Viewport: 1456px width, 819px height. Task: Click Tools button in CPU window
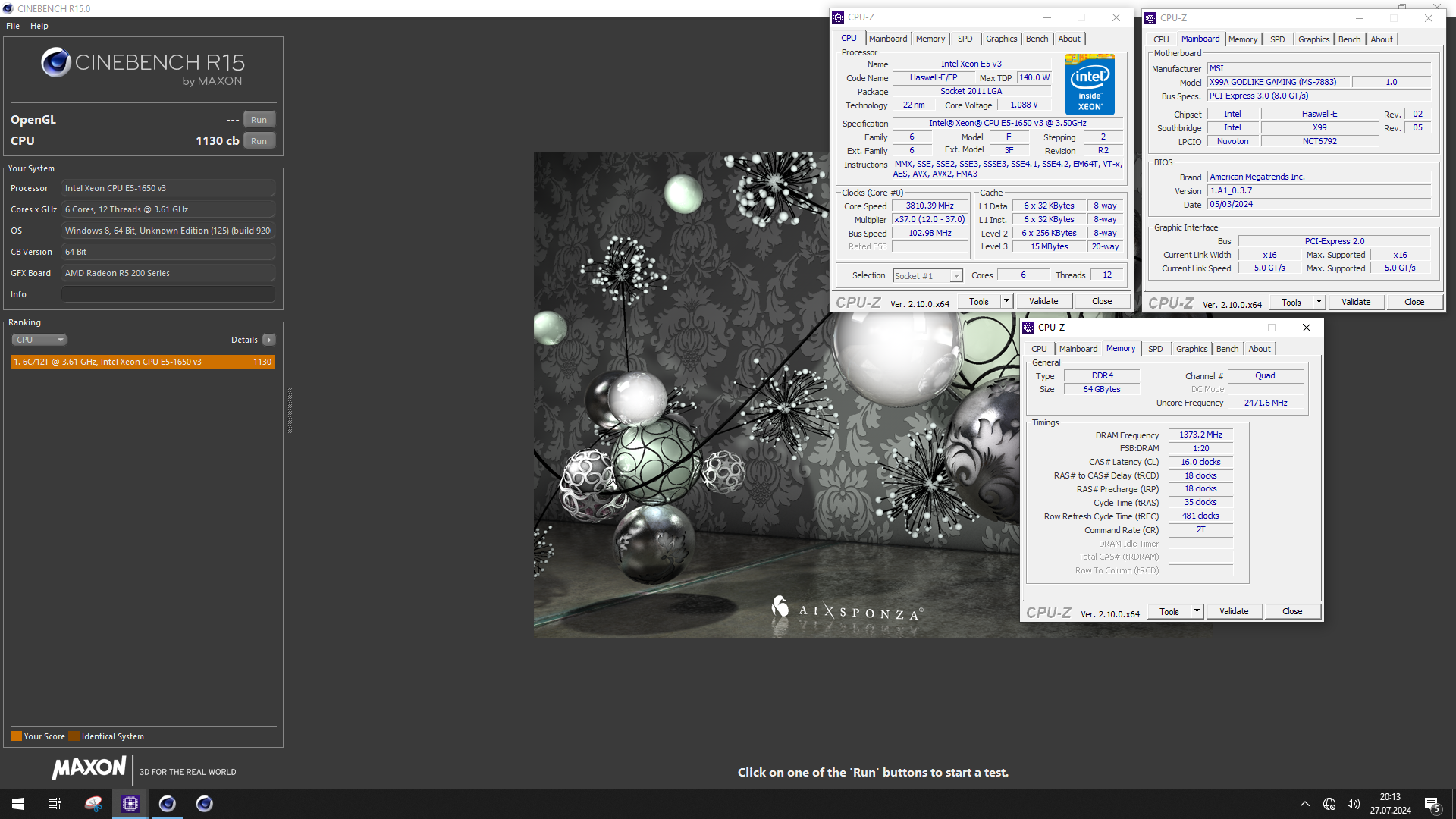(979, 301)
